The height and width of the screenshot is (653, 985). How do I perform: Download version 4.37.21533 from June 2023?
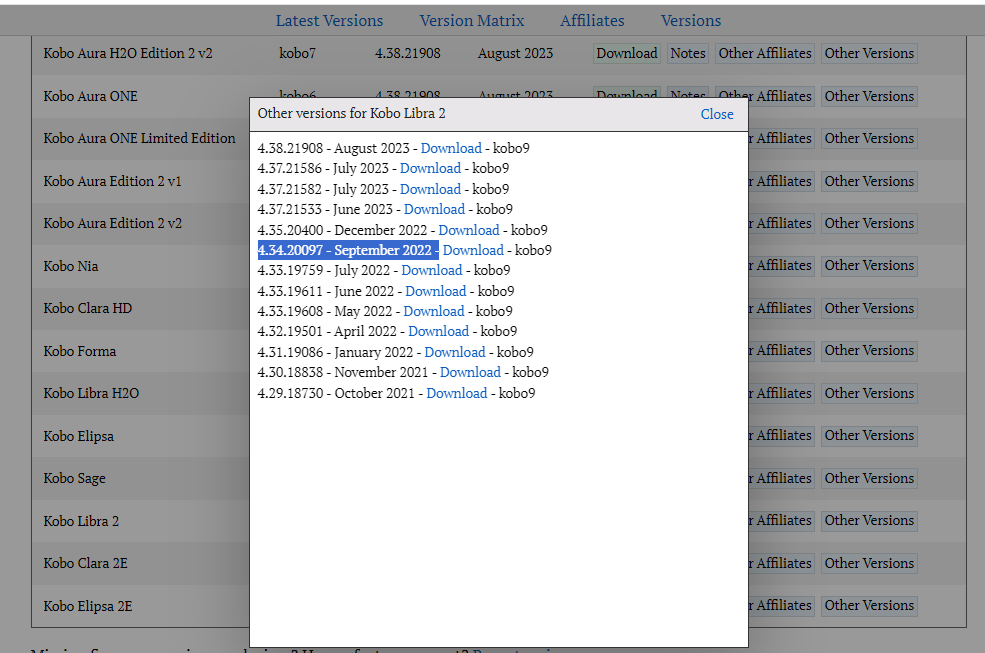tap(434, 209)
